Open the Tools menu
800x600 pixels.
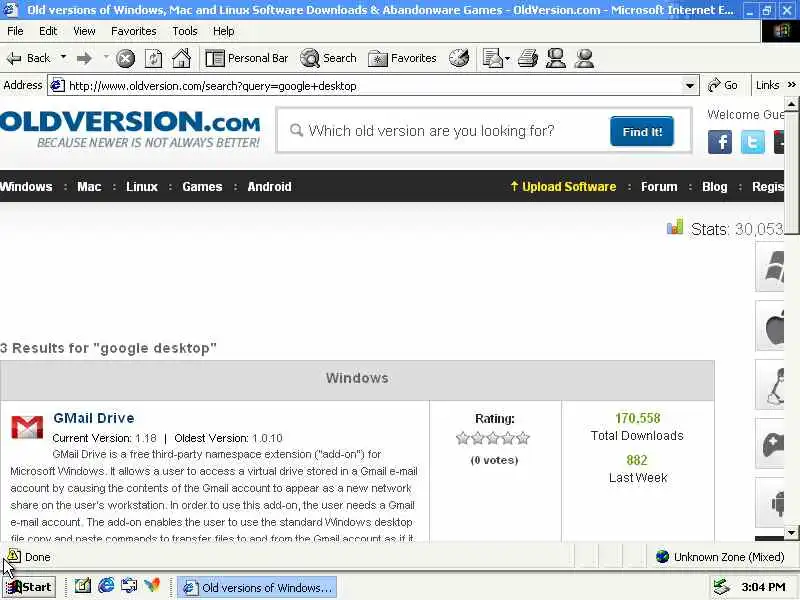pyautogui.click(x=185, y=31)
